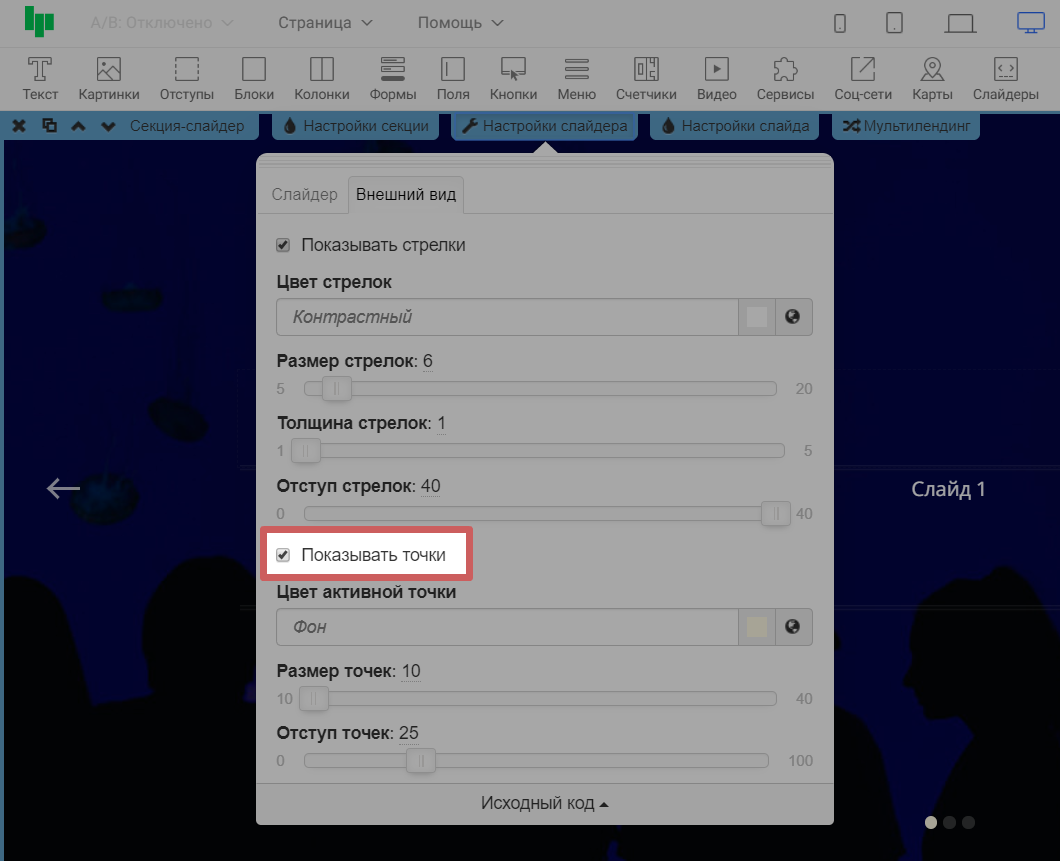
Task: Open Настройки секции settings
Action: tap(356, 126)
